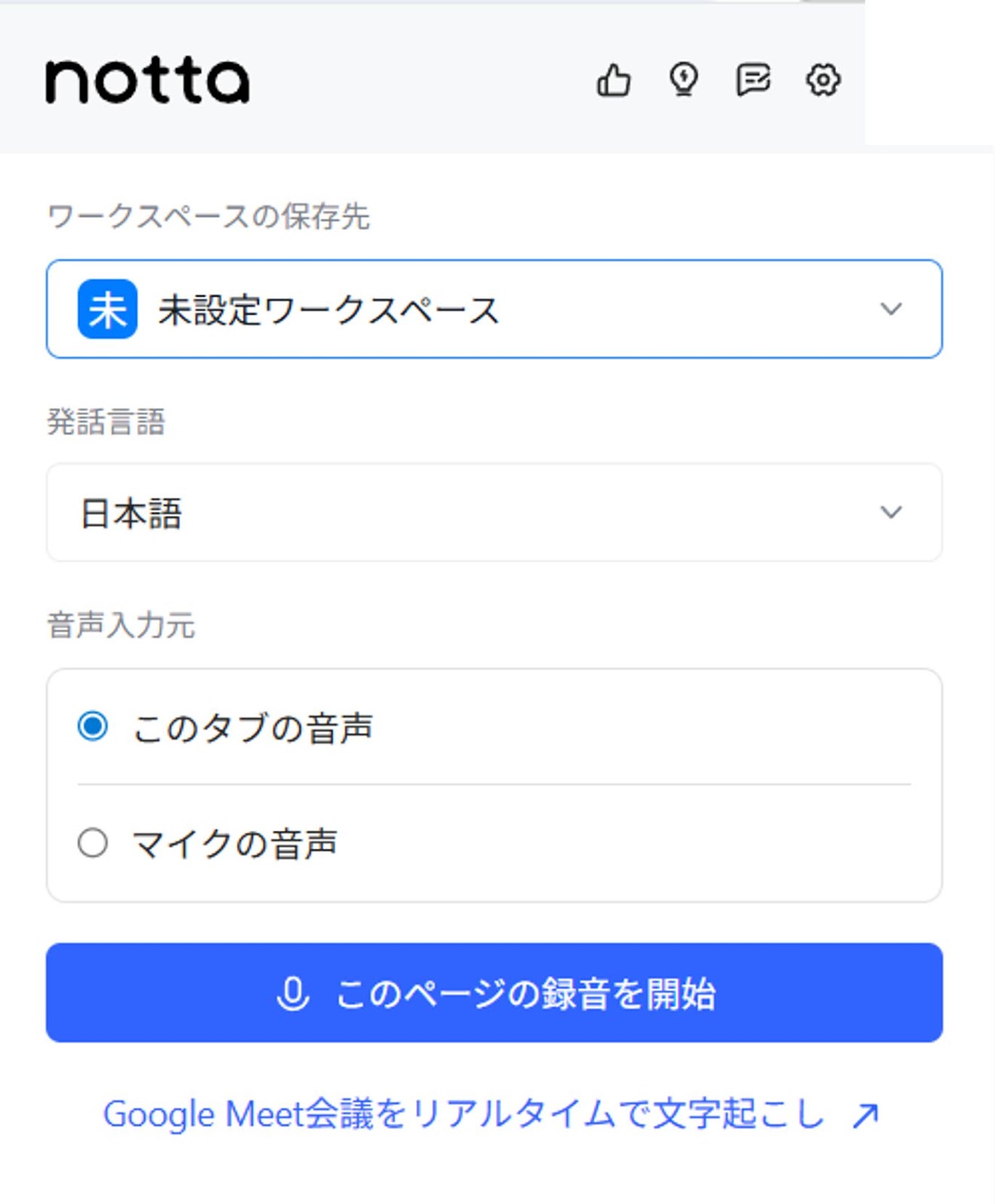Click the arrow icon beside the Google Meet link

click(x=864, y=1114)
